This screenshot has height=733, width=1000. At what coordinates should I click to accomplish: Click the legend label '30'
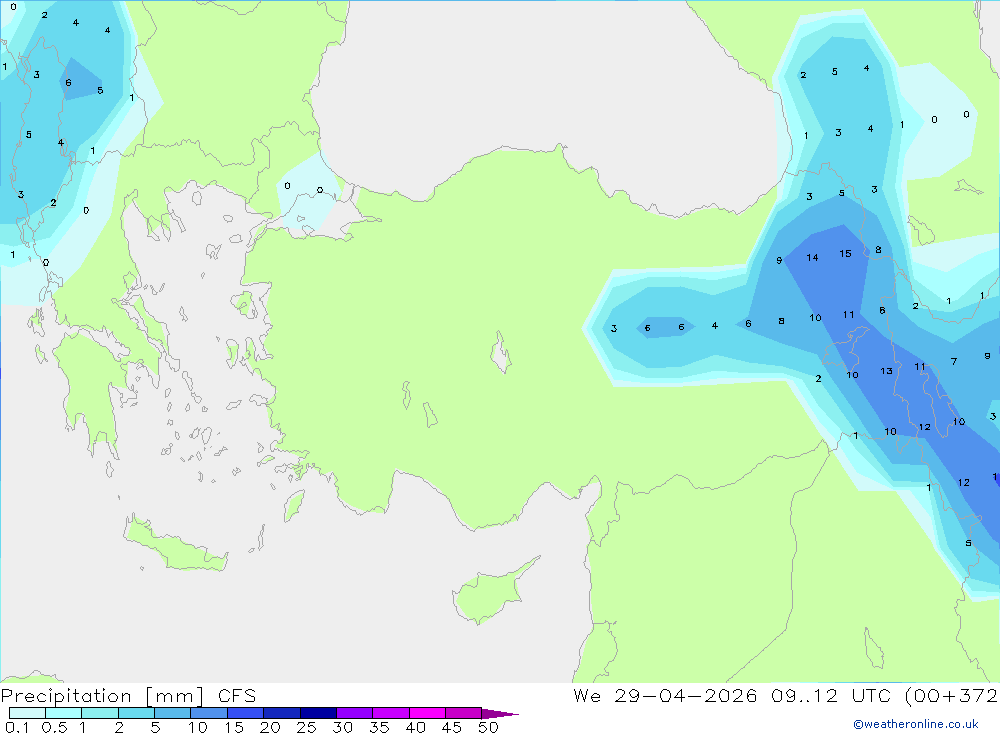342,727
